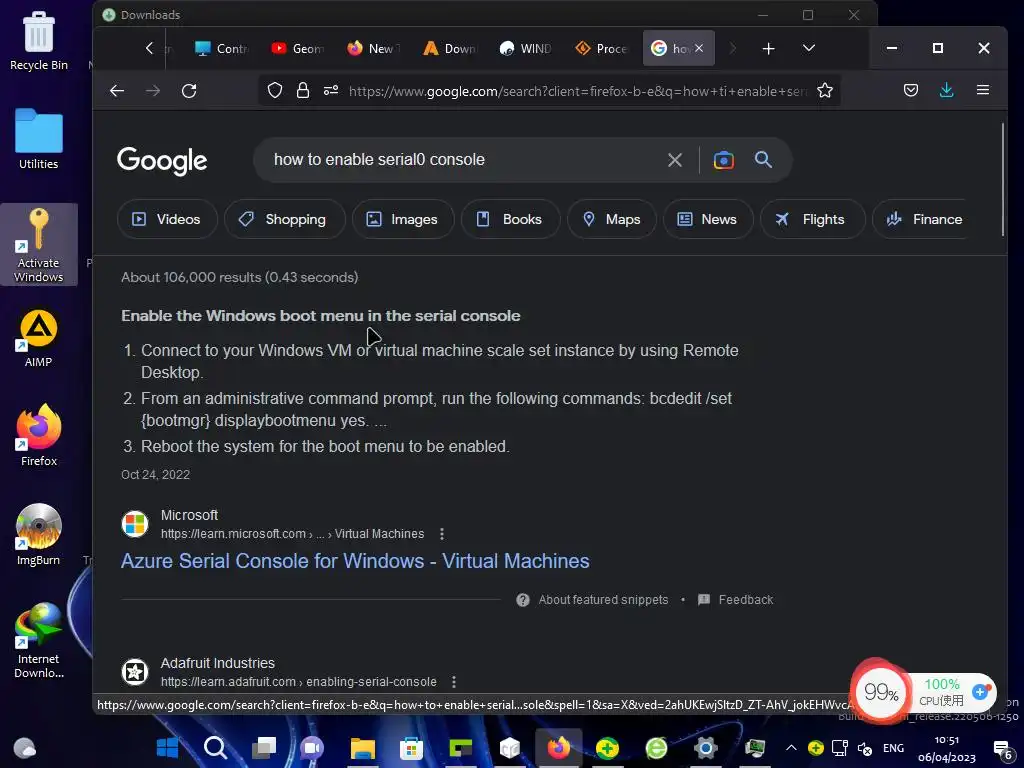Reload the Google search page
The width and height of the screenshot is (1024, 768).
coord(189,91)
